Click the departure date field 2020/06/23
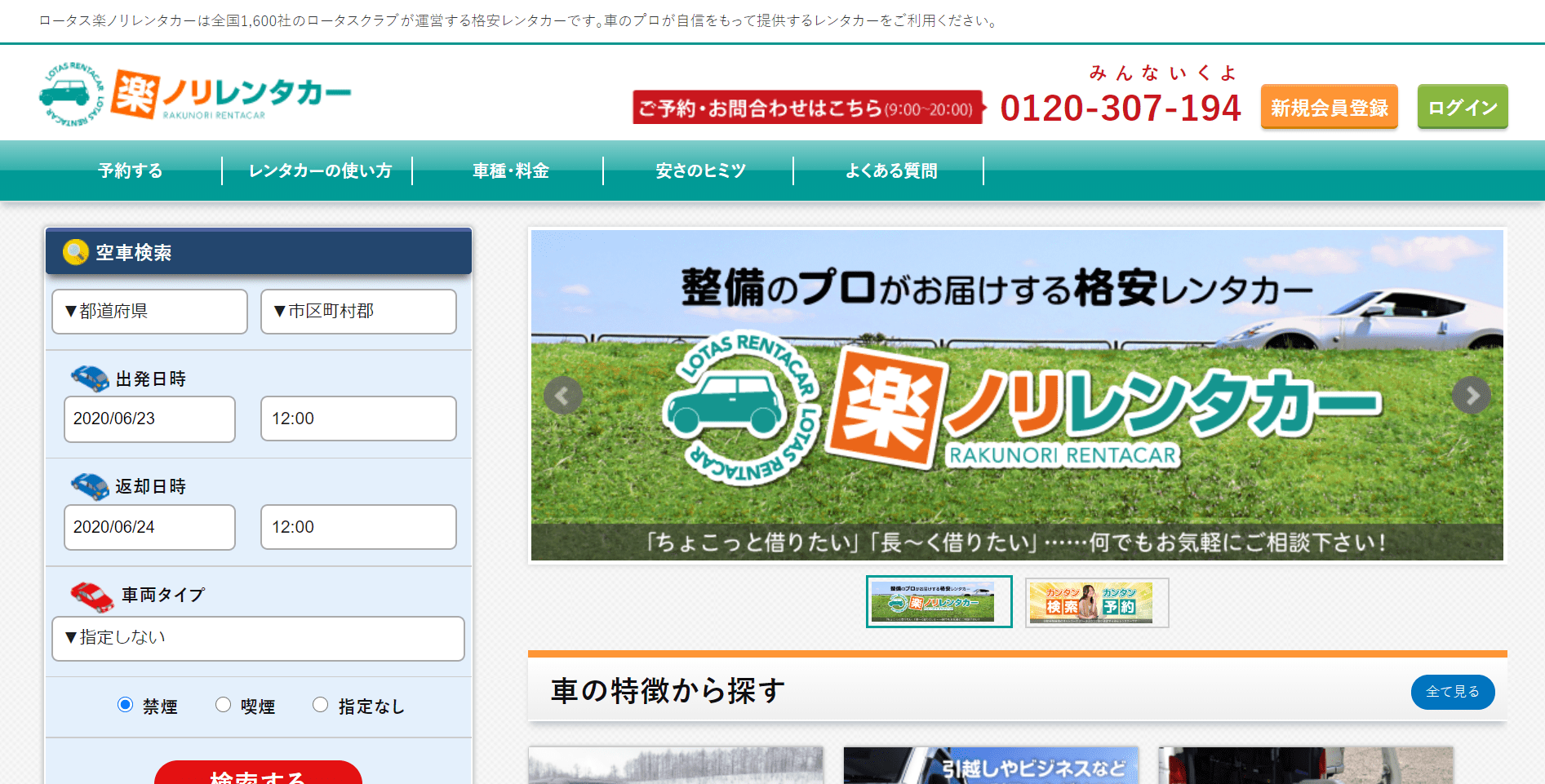Viewport: 1545px width, 784px height. [x=149, y=419]
